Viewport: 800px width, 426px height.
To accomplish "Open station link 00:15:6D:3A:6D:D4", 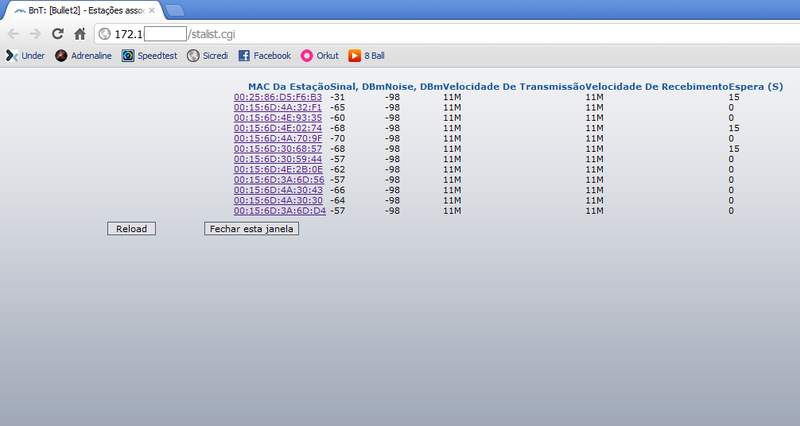I will [x=280, y=211].
